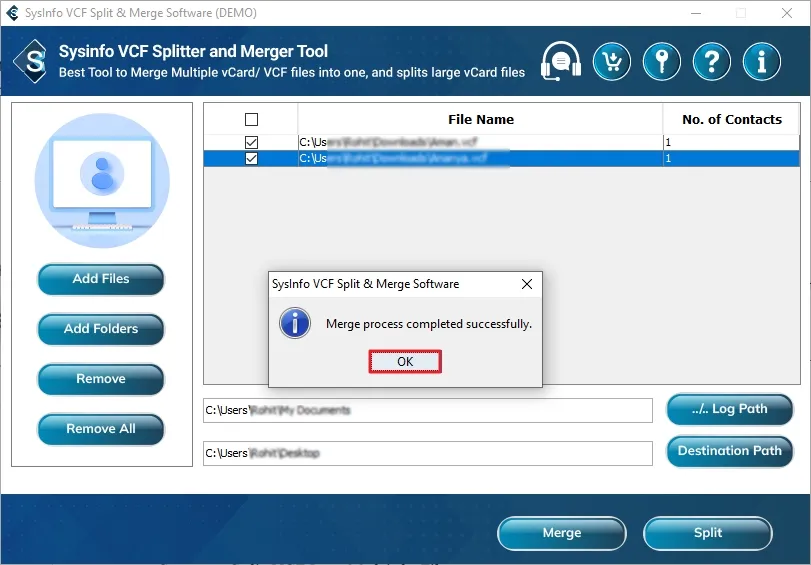Click the 'Sysinfo VCF Splitter and Merger Tool' heading
811x565 pixels.
click(193, 51)
